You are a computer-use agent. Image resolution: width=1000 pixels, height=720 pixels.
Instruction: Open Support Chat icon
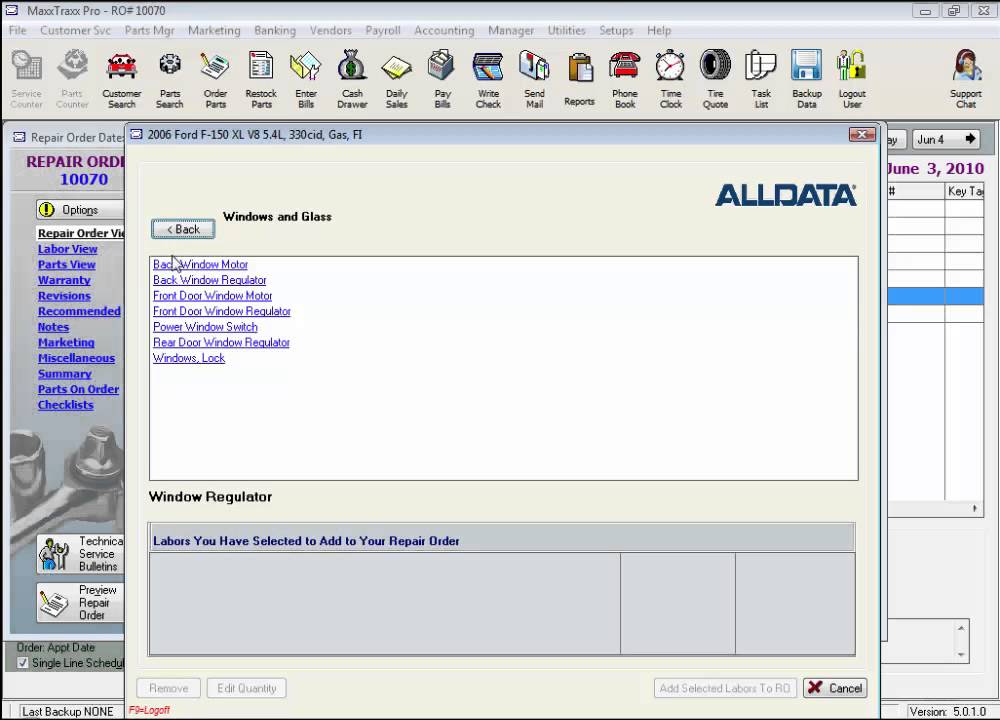pos(965,78)
